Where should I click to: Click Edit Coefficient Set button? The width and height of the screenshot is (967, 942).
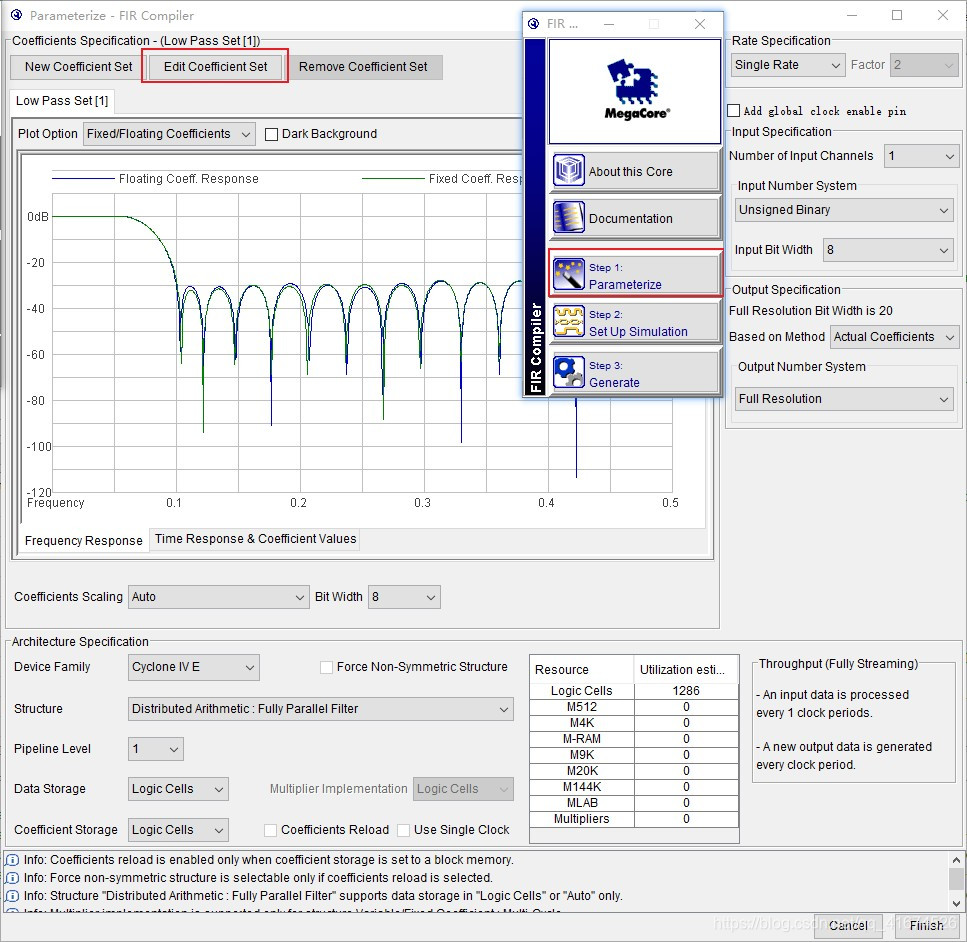(x=215, y=67)
